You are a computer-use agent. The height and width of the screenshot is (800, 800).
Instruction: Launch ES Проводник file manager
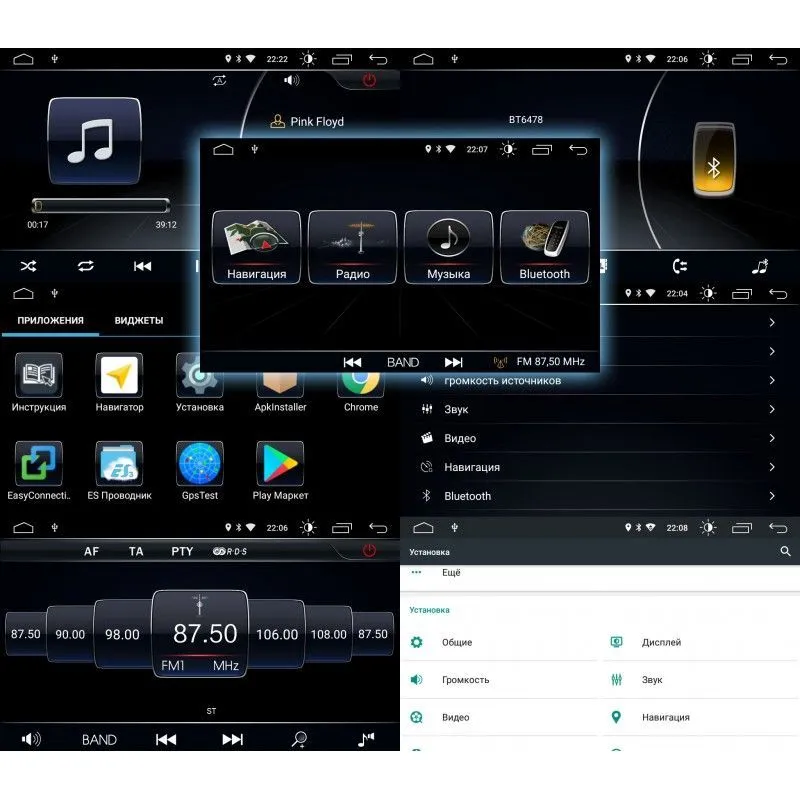point(119,470)
